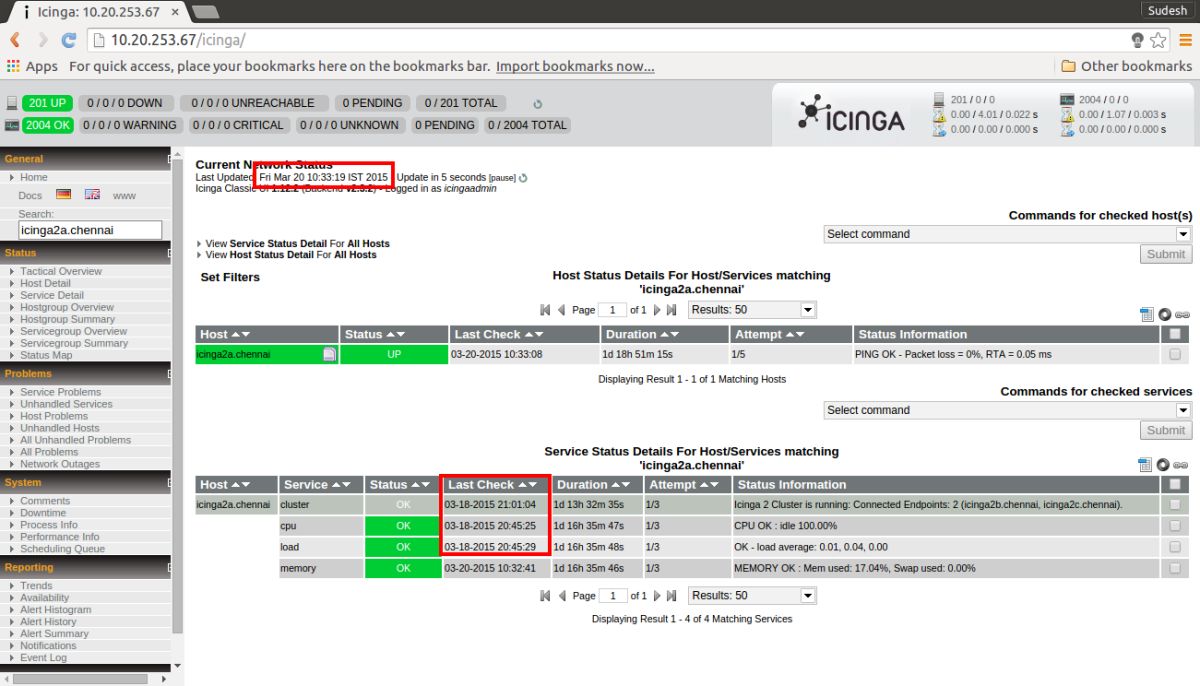Viewport: 1200px width, 686px height.
Task: Open the memory service detail link
Action: [298, 568]
